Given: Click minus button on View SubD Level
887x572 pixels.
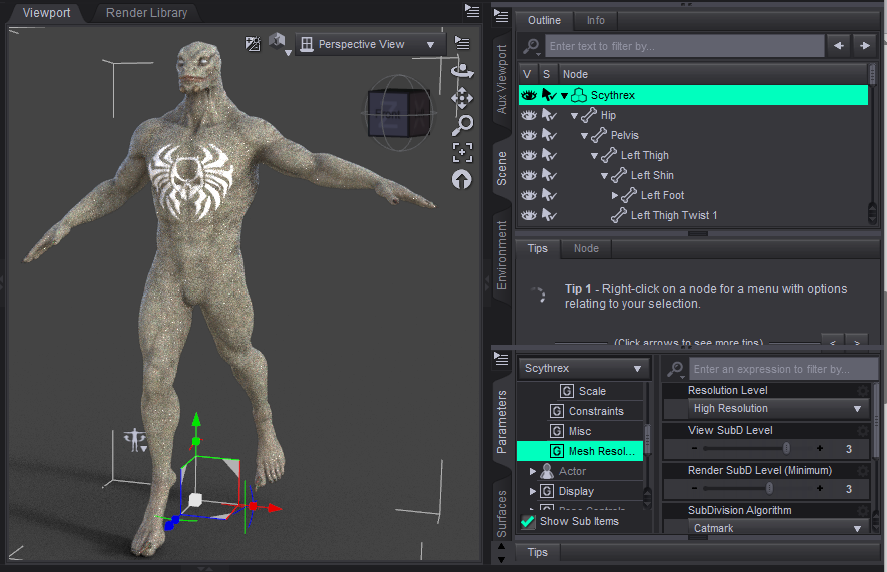Looking at the screenshot, I should tap(694, 448).
